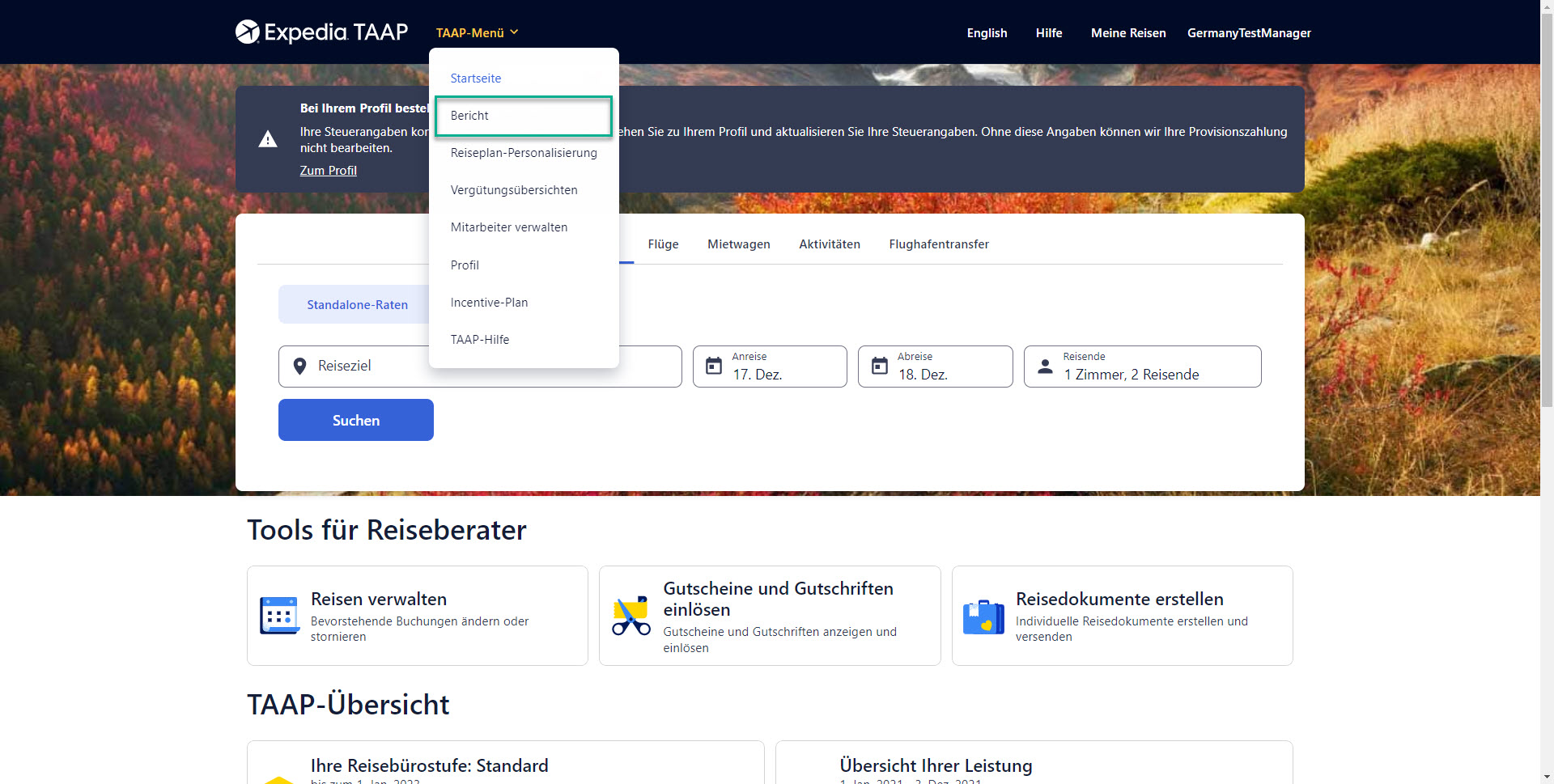Click Übersicht Ihrer Leistung heading
This screenshot has width=1554, height=784.
click(936, 765)
